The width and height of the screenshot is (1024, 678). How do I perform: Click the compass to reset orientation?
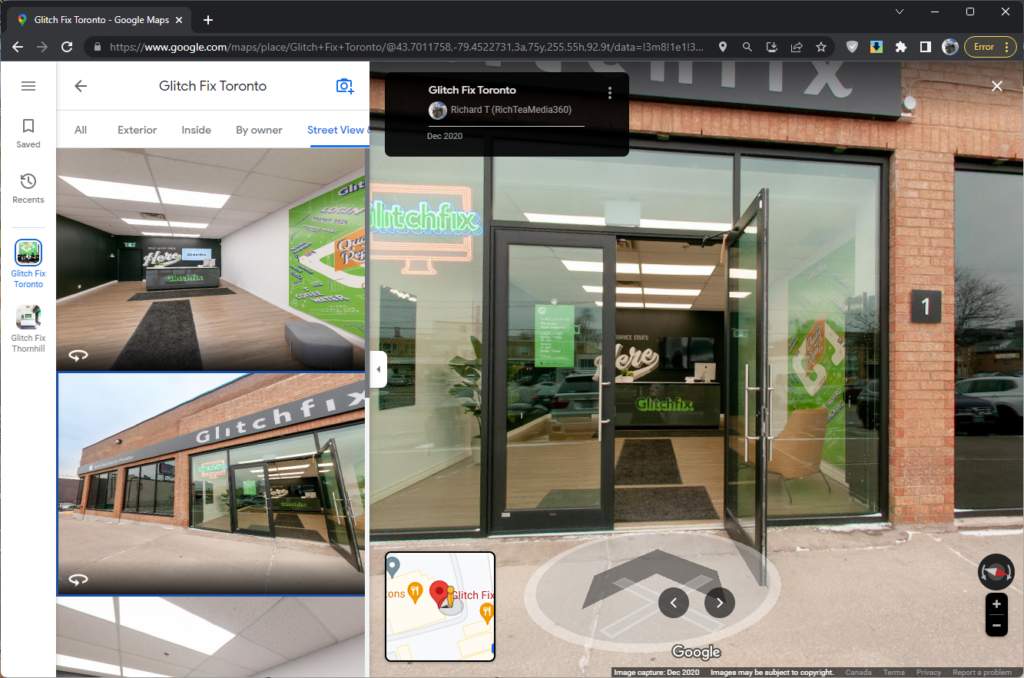995,572
